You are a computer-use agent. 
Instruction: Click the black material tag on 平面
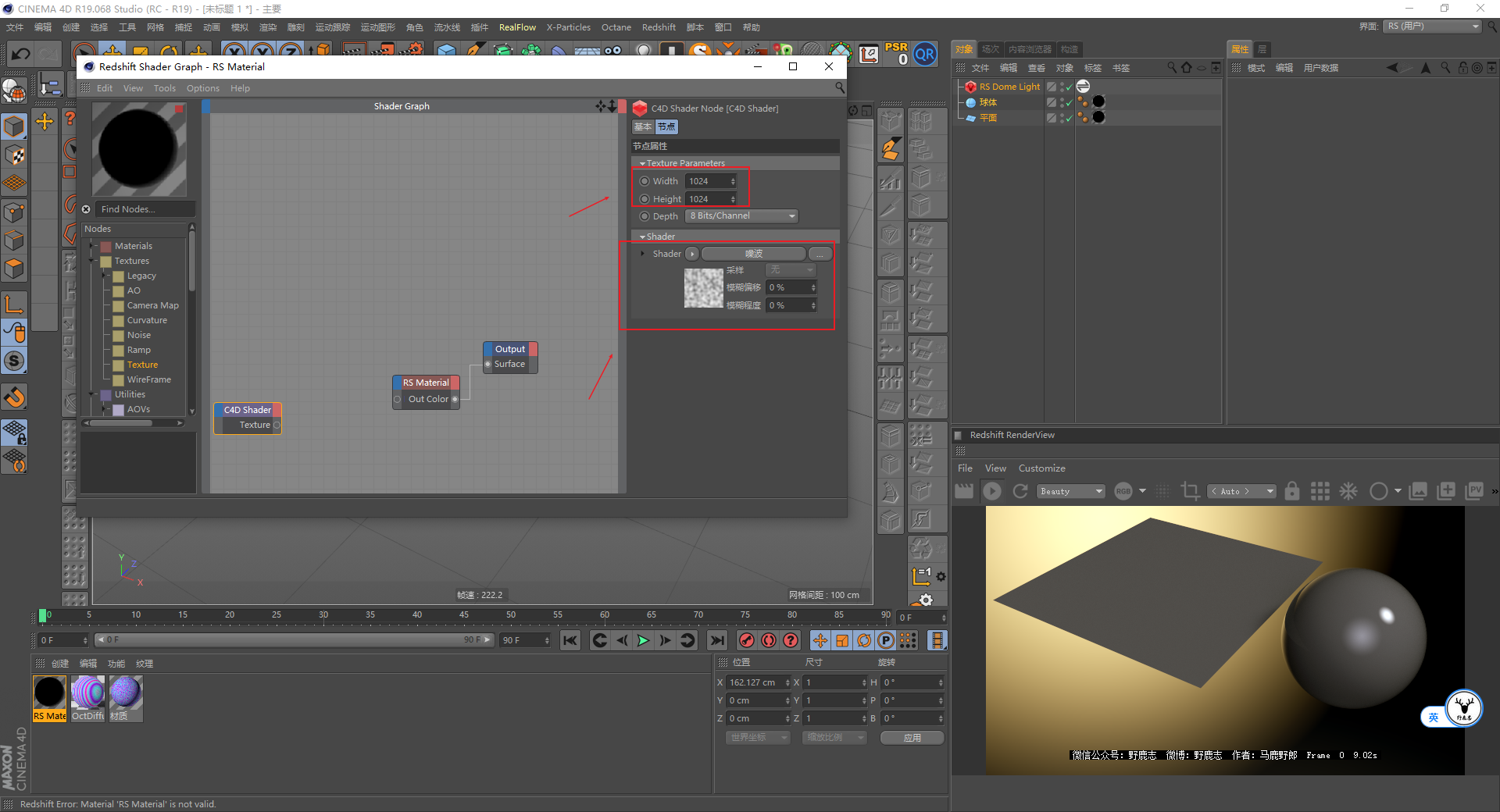tap(1098, 117)
